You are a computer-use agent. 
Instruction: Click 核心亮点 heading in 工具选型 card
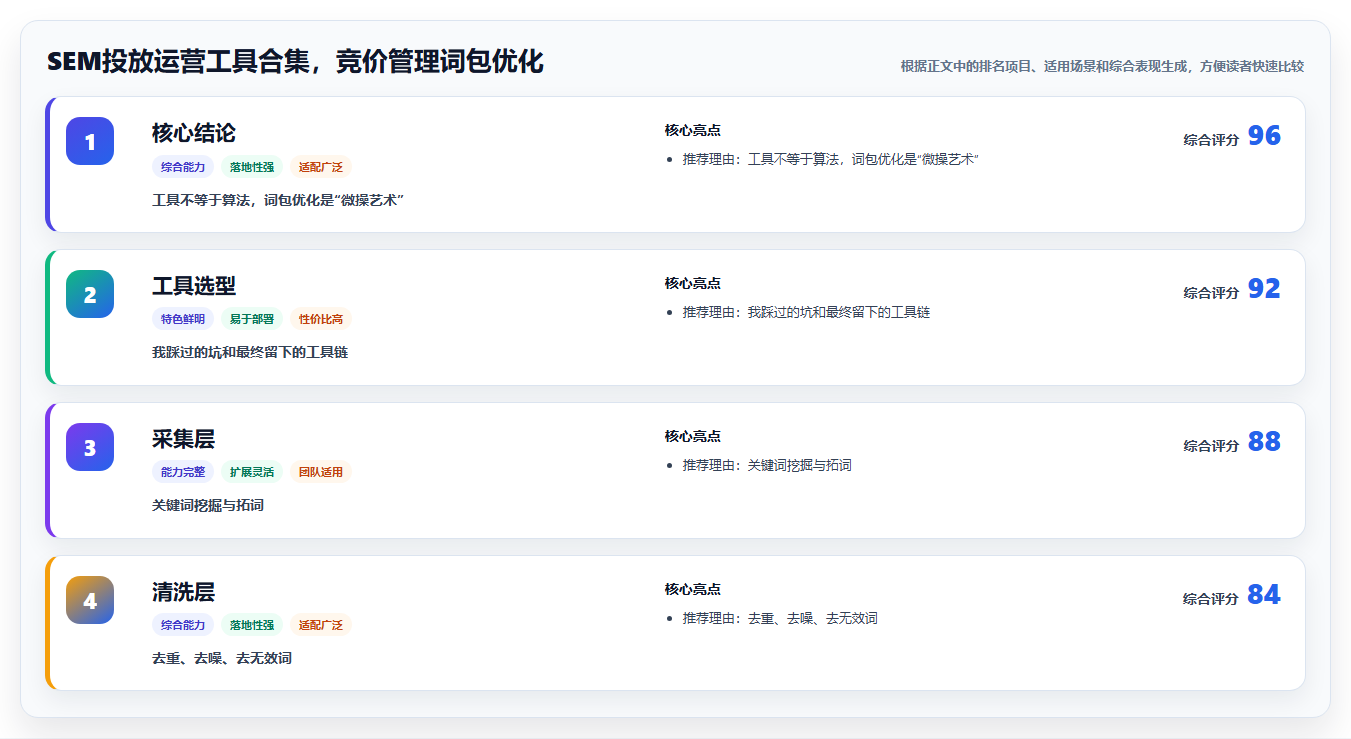click(x=693, y=284)
